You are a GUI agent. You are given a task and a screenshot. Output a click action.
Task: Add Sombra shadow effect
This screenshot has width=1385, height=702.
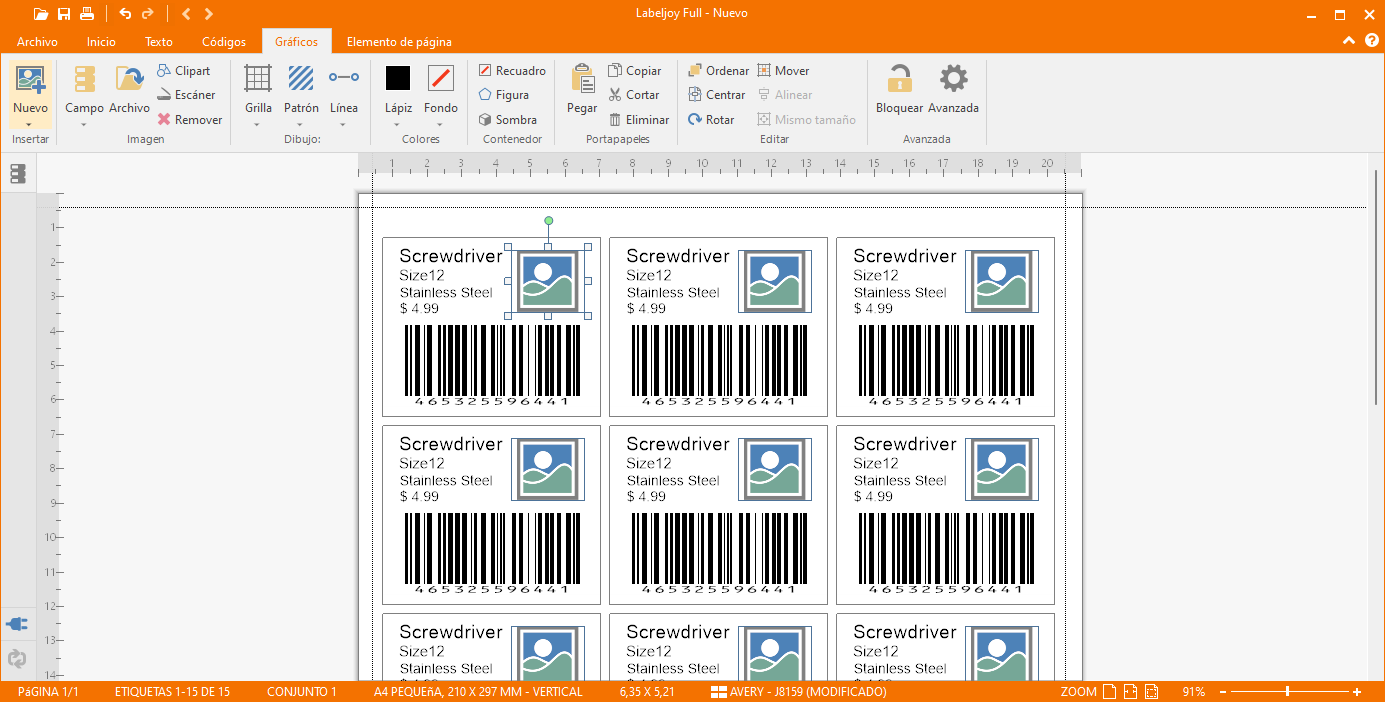[508, 119]
